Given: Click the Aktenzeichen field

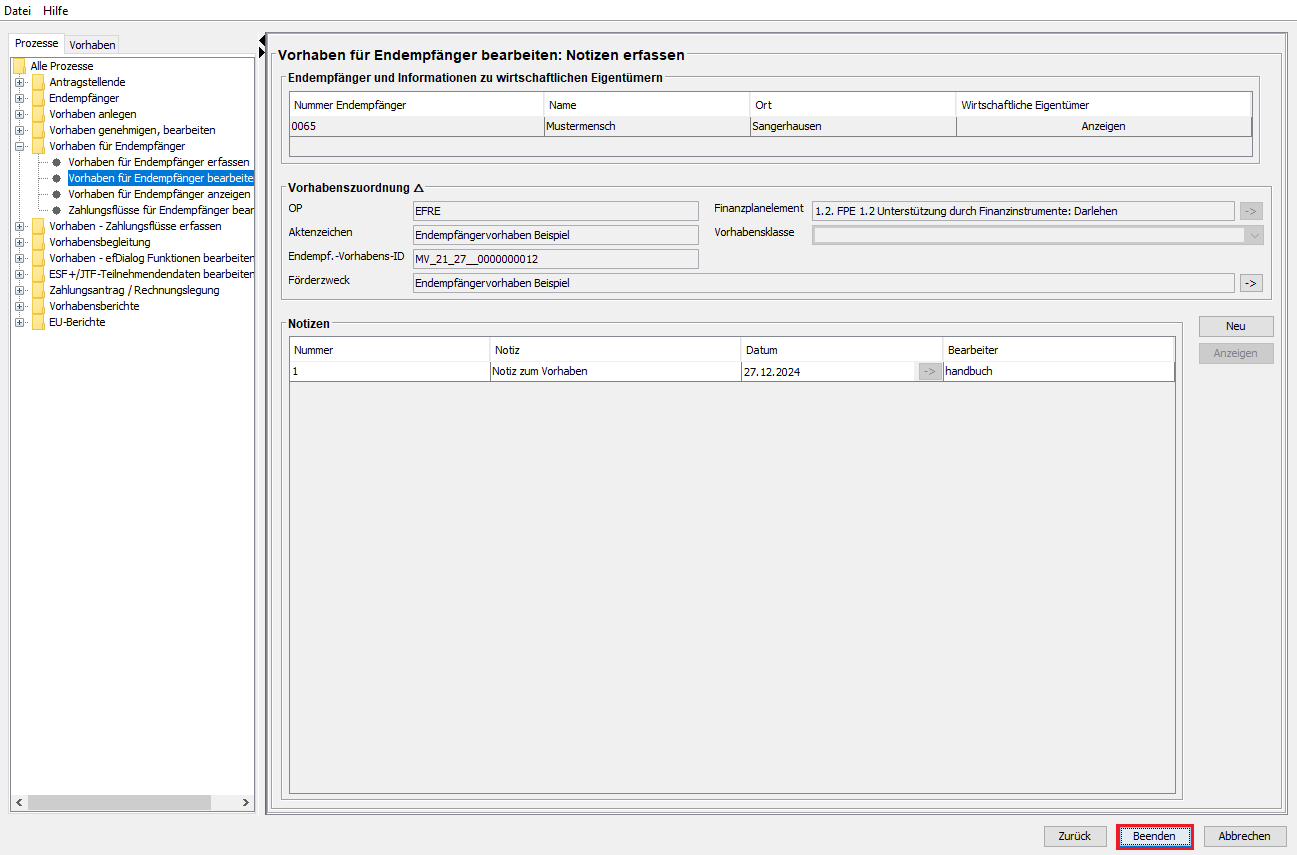Looking at the screenshot, I should point(555,235).
